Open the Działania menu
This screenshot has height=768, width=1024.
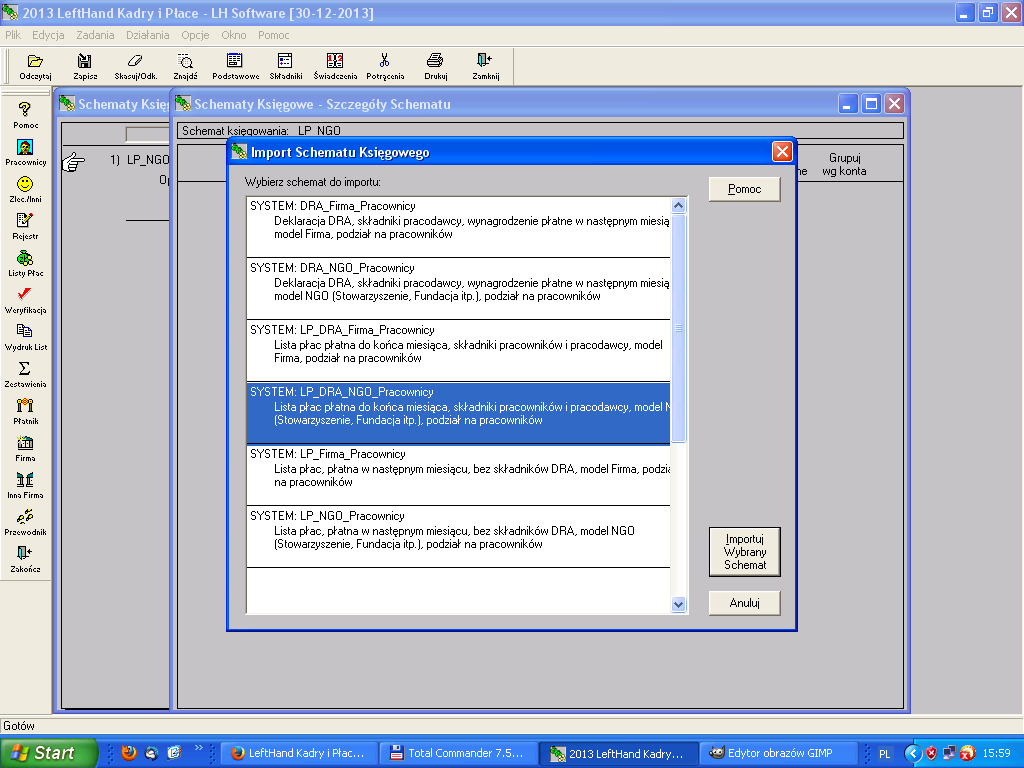click(x=148, y=35)
